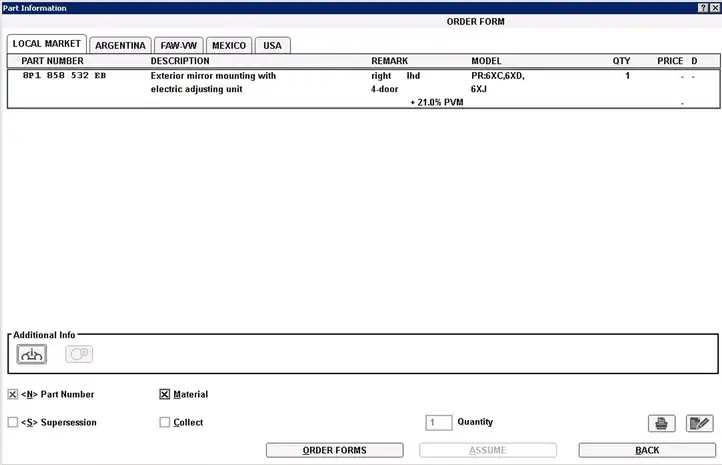Open the vehicle info icon in Additional Info
The image size is (722, 465).
coord(32,354)
